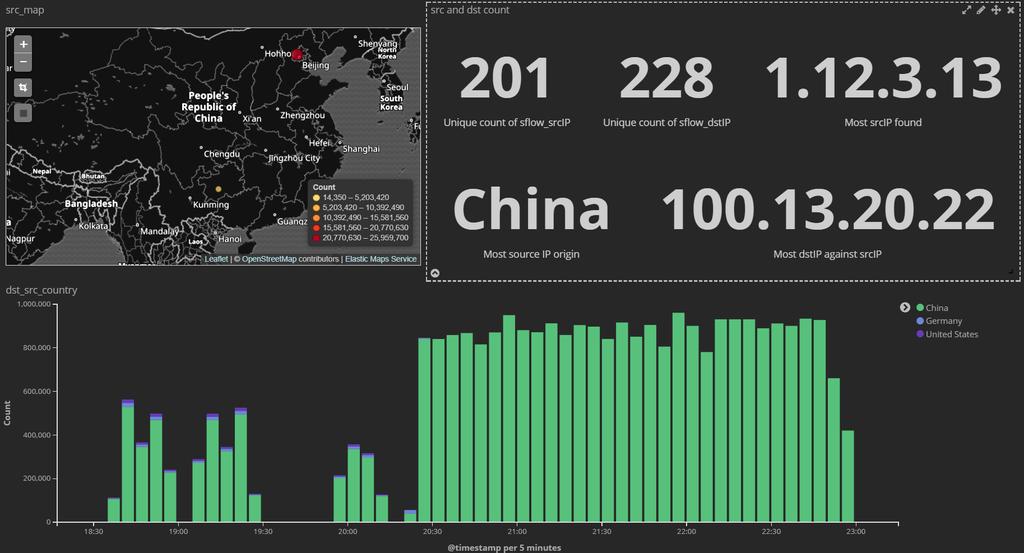This screenshot has height=553, width=1024.
Task: Click the Most source IP origin label
Action: (x=531, y=254)
